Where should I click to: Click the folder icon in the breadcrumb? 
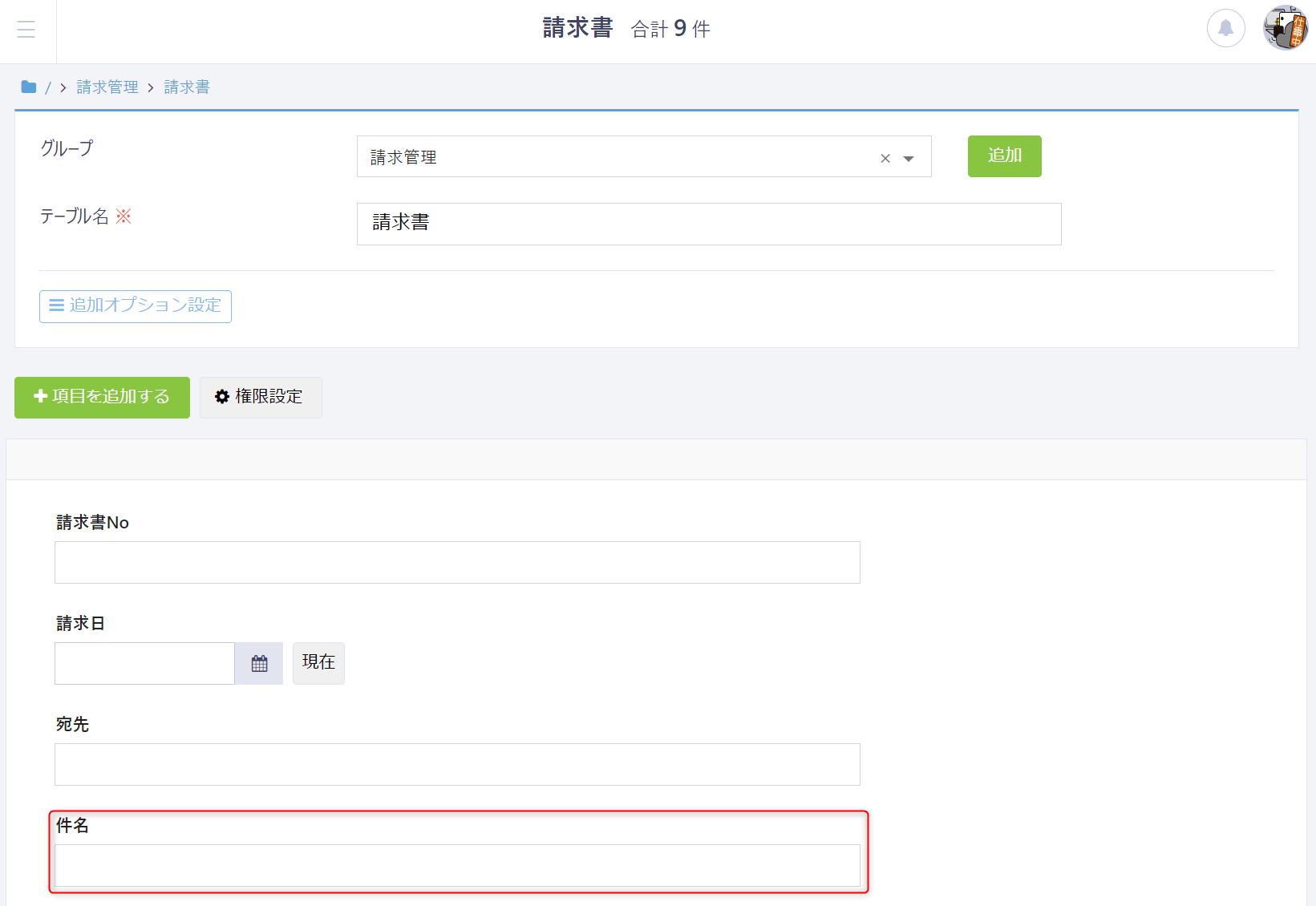click(29, 87)
